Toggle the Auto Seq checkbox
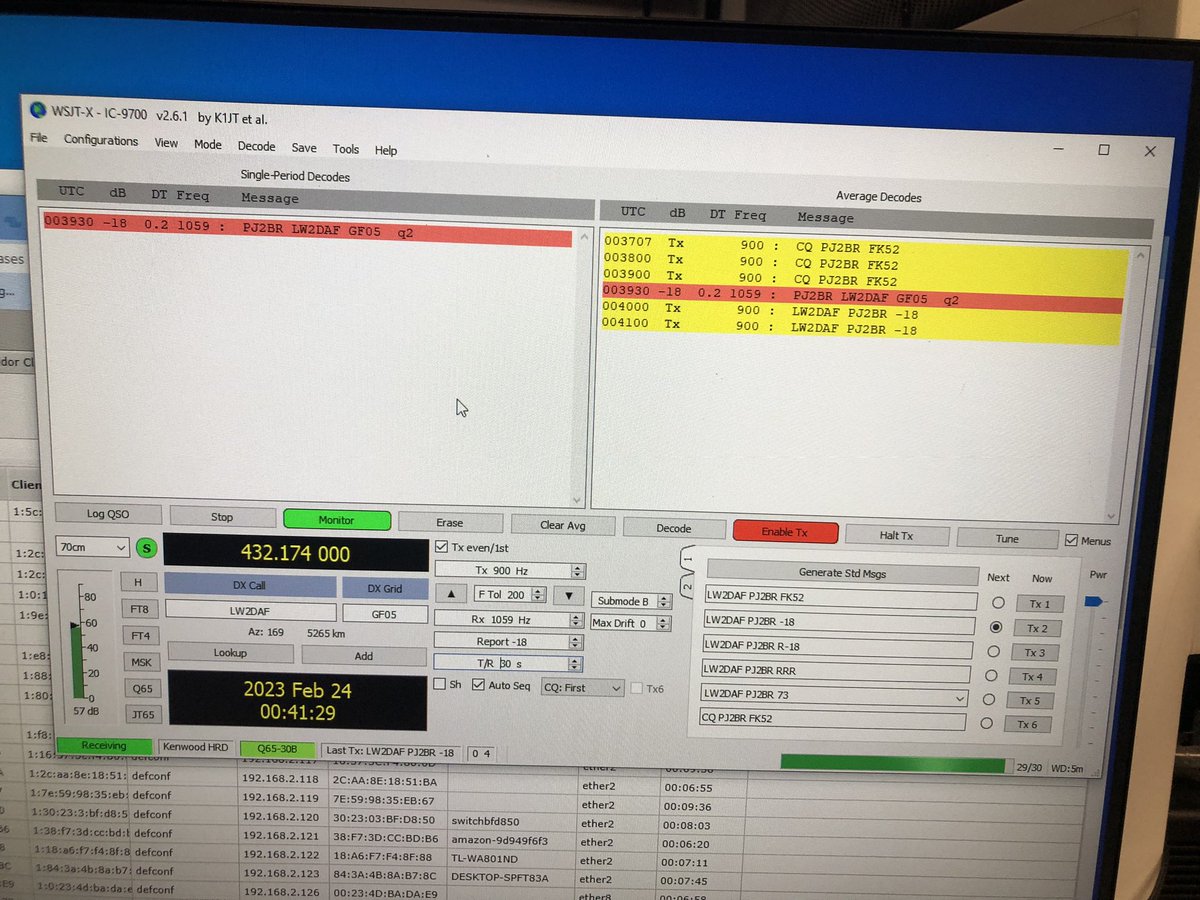 [x=478, y=686]
